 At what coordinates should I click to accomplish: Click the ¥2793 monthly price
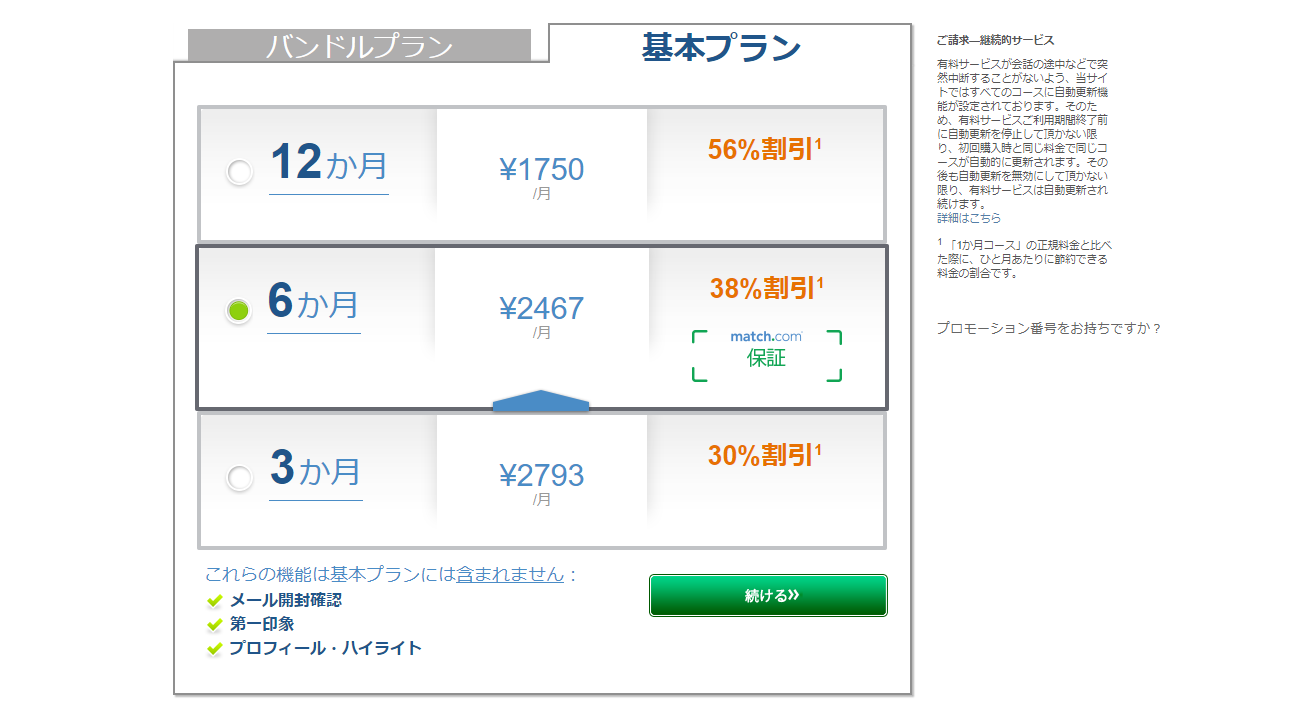(542, 475)
